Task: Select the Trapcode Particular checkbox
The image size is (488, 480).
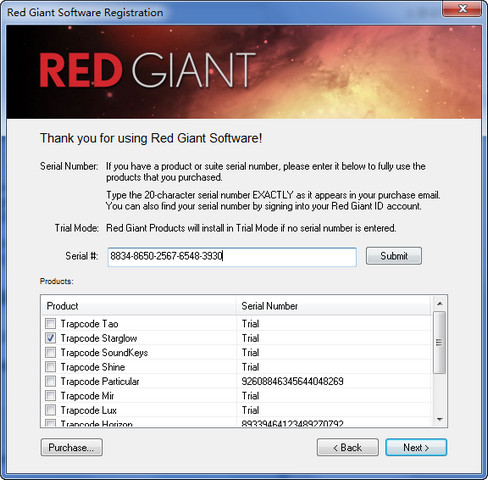Action: [50, 381]
